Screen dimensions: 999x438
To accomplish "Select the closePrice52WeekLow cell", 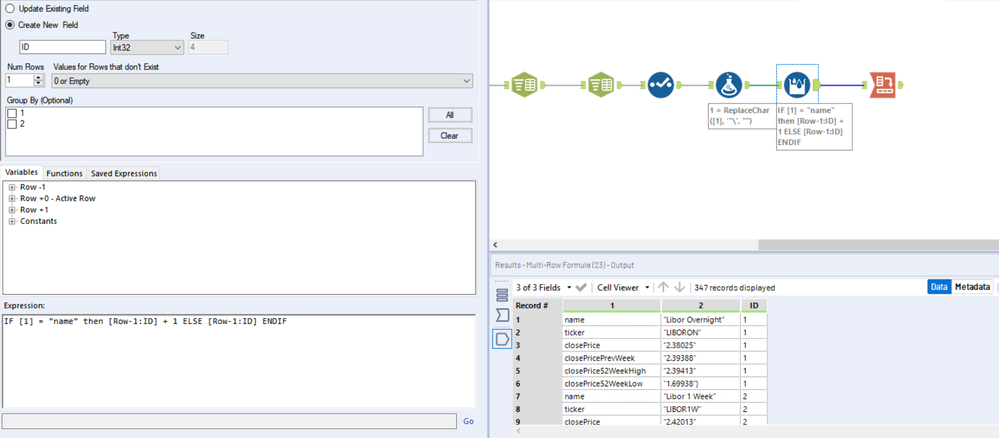I will [x=612, y=383].
